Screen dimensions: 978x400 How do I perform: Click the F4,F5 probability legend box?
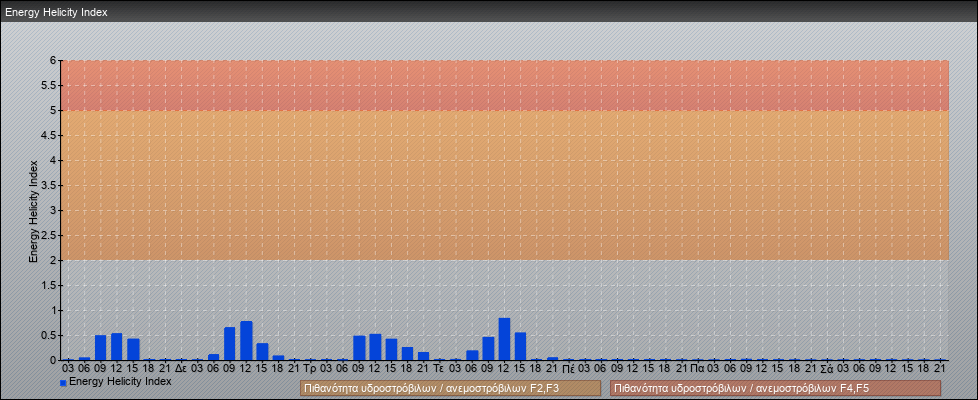[775, 388]
